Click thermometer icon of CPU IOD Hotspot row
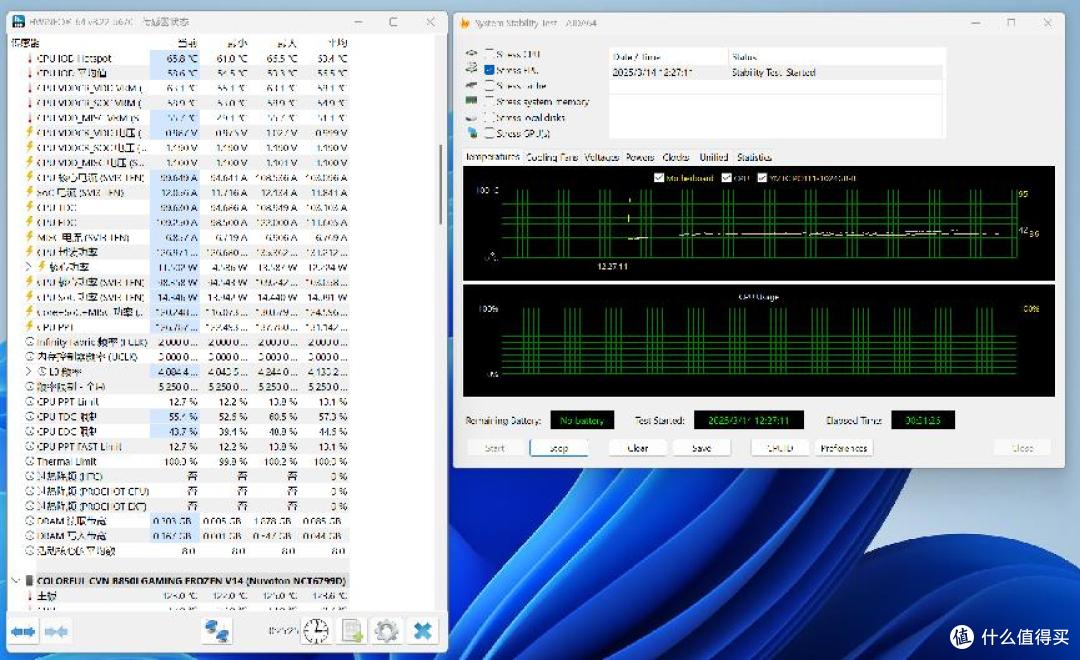 click(x=30, y=59)
